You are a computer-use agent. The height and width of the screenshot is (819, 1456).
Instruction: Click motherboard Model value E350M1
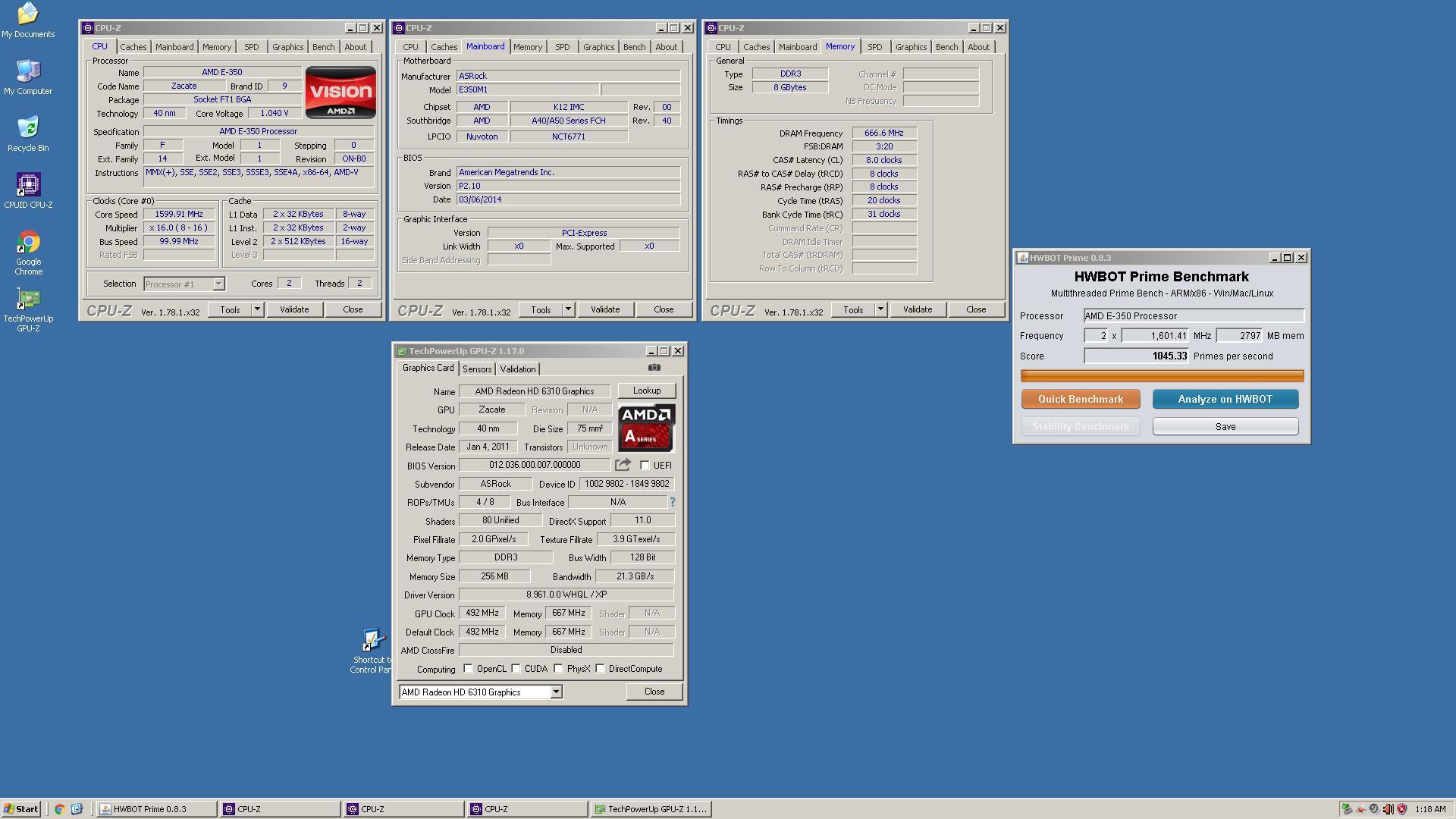tap(527, 89)
